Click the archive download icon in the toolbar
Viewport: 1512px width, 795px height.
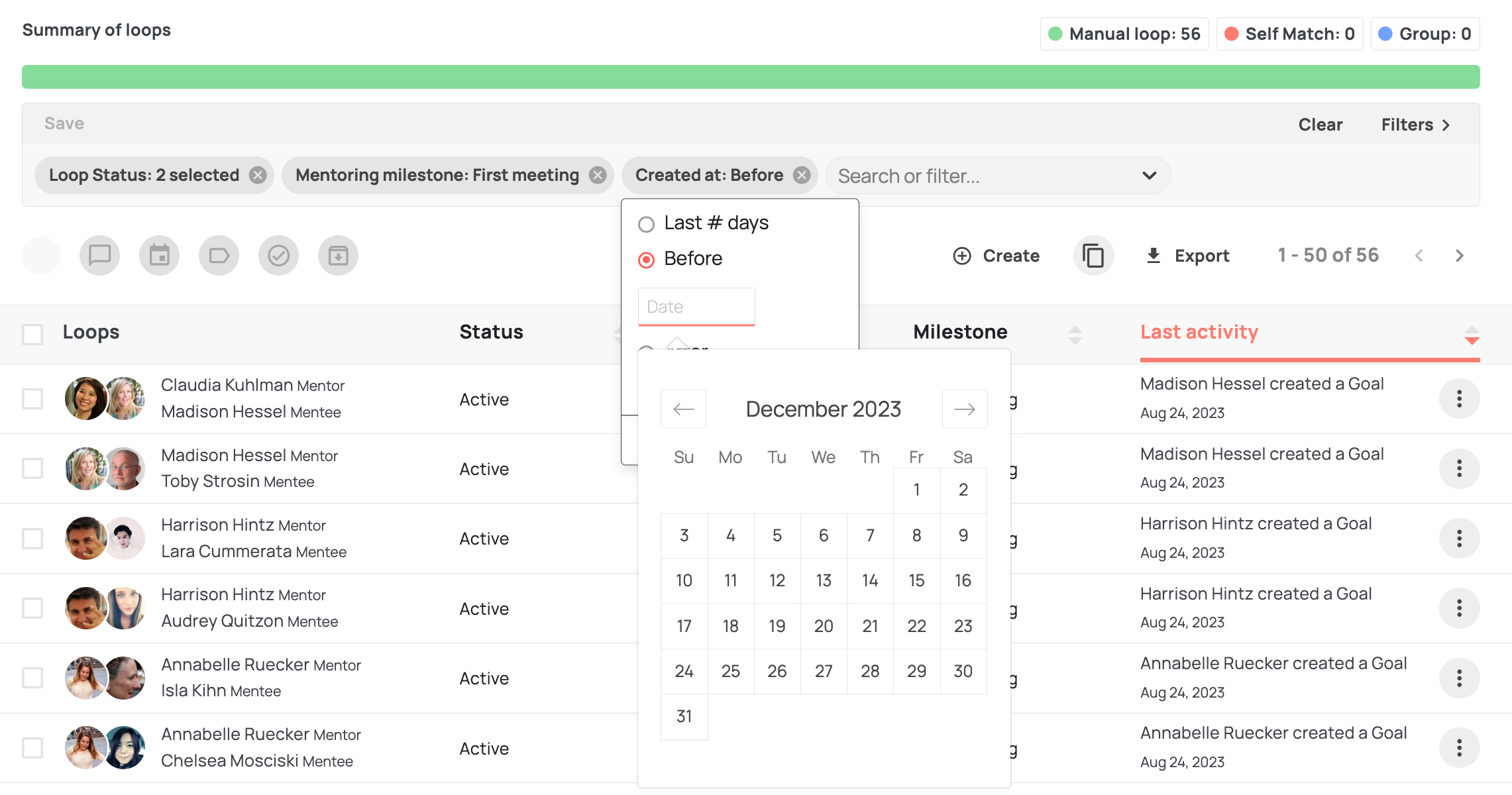tap(338, 255)
